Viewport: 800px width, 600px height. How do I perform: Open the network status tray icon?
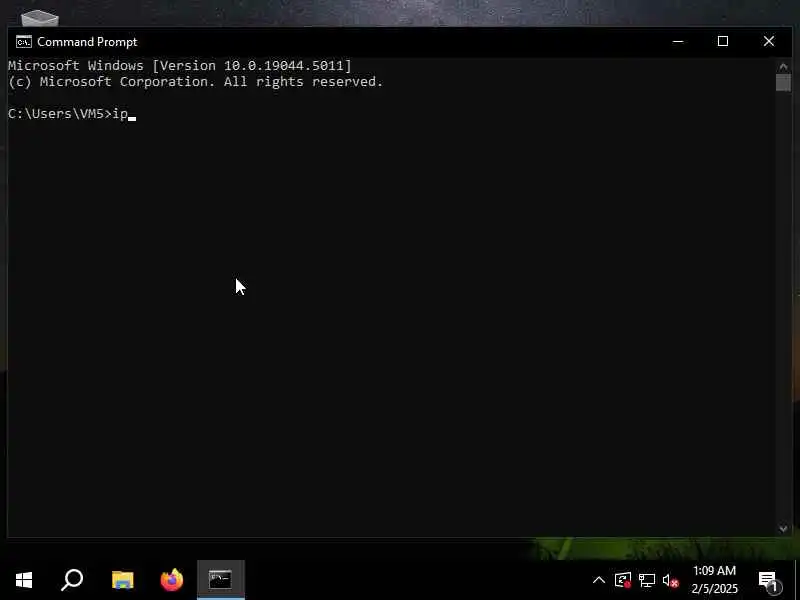[646, 580]
